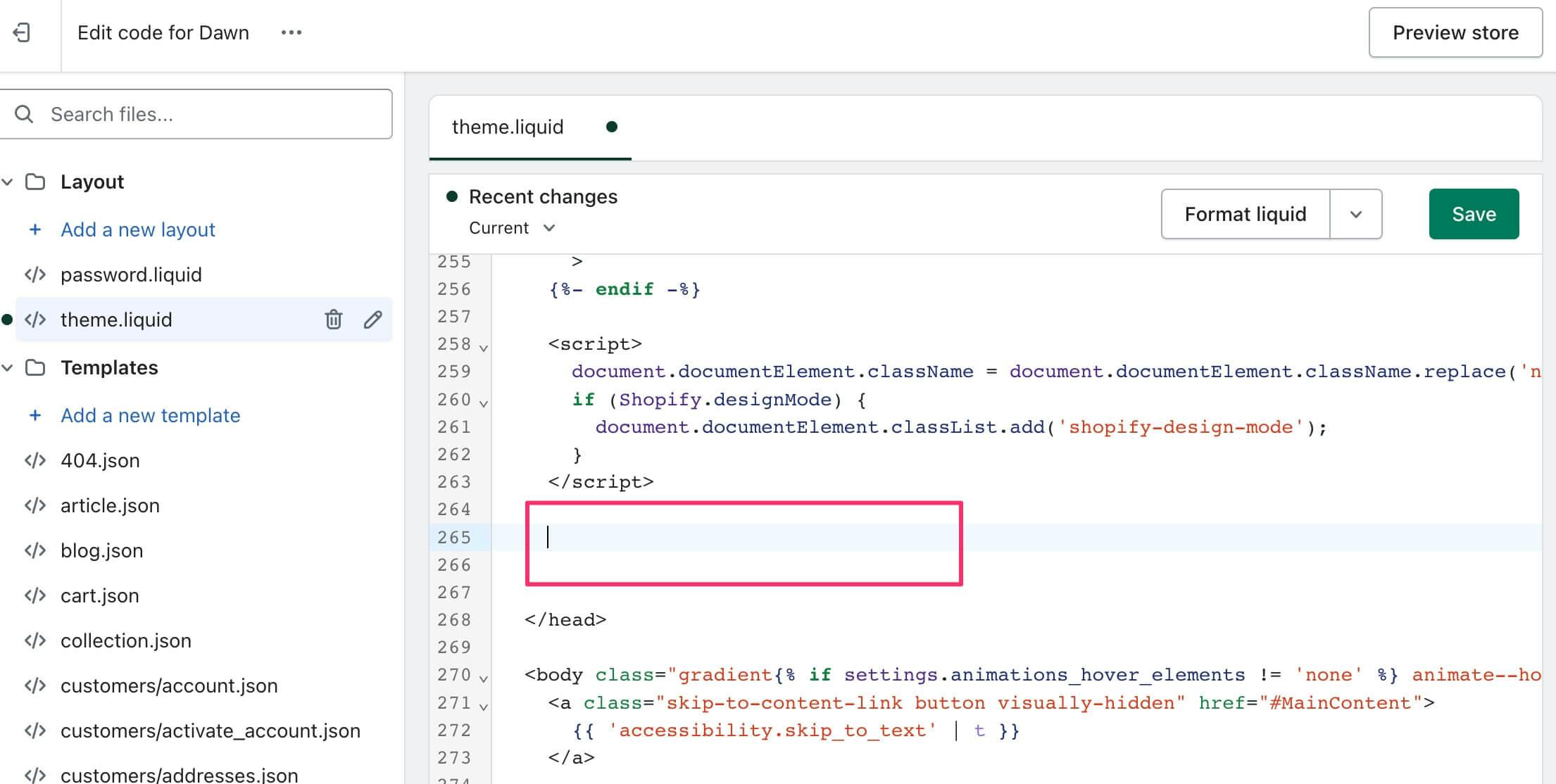This screenshot has height=784, width=1556.
Task: Click the Format liquid button
Action: tap(1246, 214)
